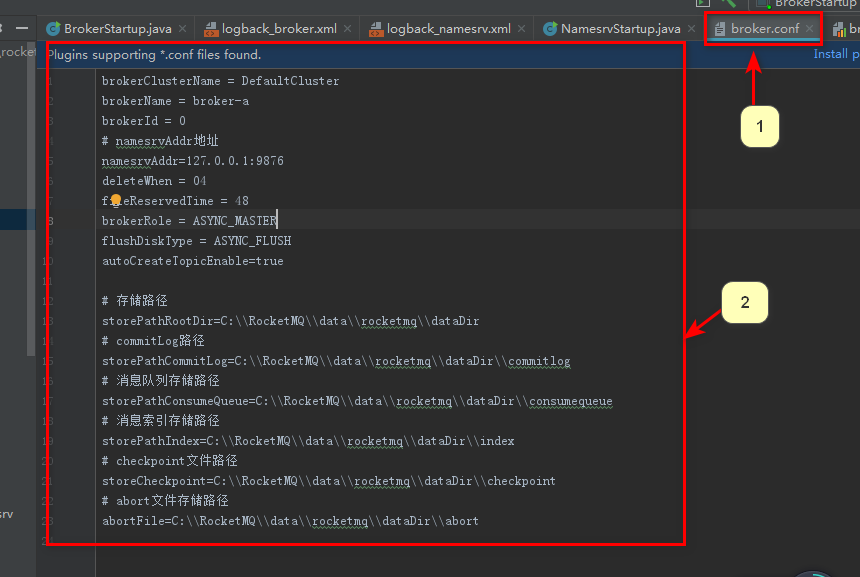Click the project panel vertical scrollbar

[x=31, y=200]
